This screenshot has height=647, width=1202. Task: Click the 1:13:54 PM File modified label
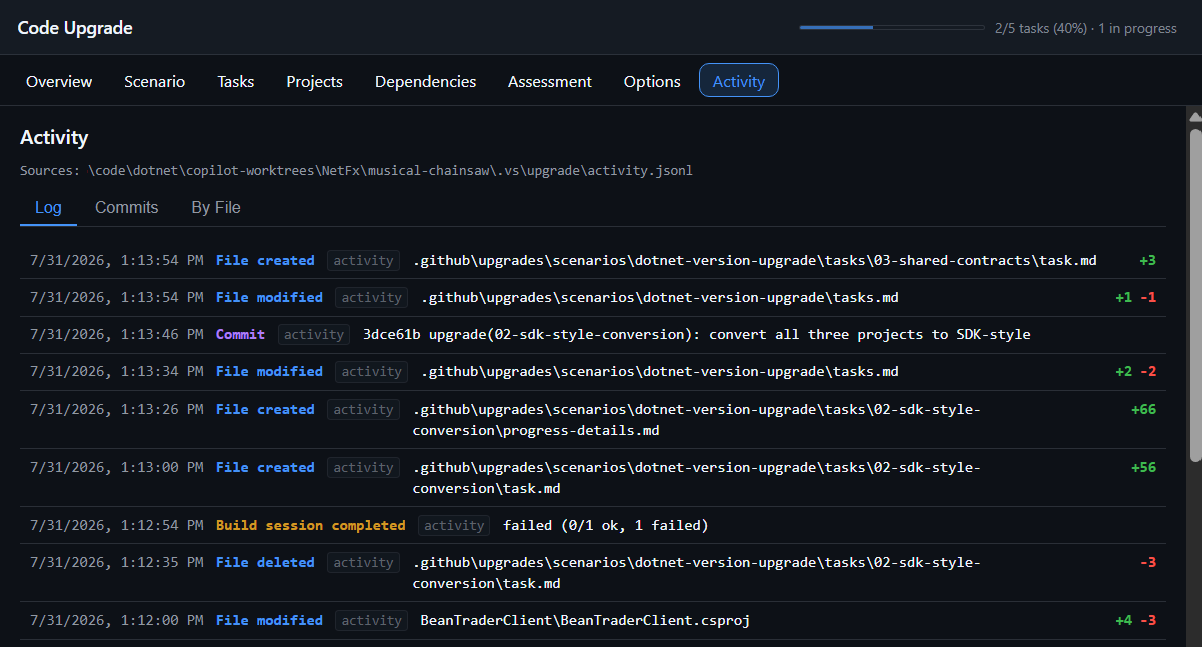tap(269, 297)
